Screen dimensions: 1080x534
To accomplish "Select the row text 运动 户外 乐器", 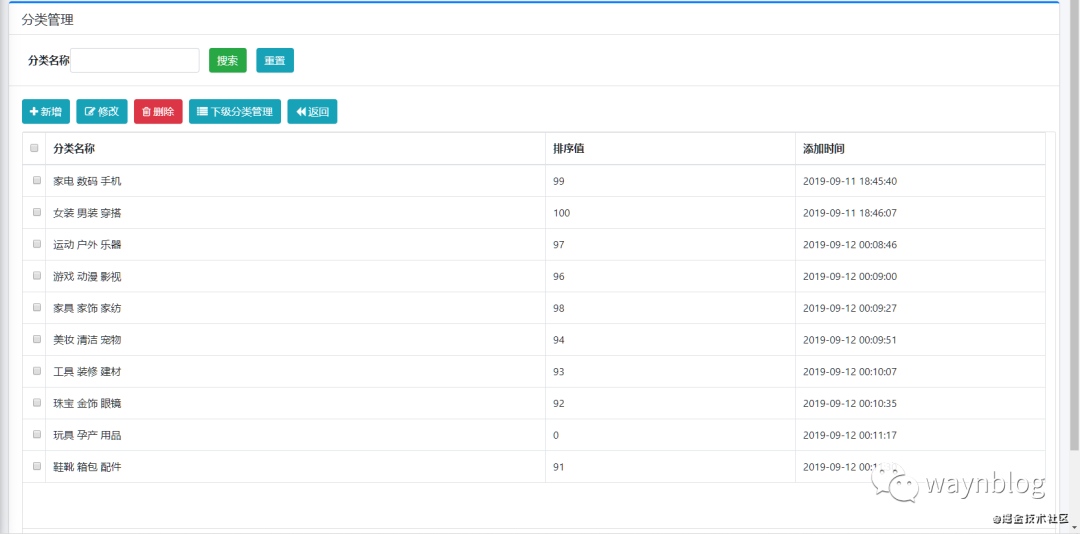I will coord(87,245).
